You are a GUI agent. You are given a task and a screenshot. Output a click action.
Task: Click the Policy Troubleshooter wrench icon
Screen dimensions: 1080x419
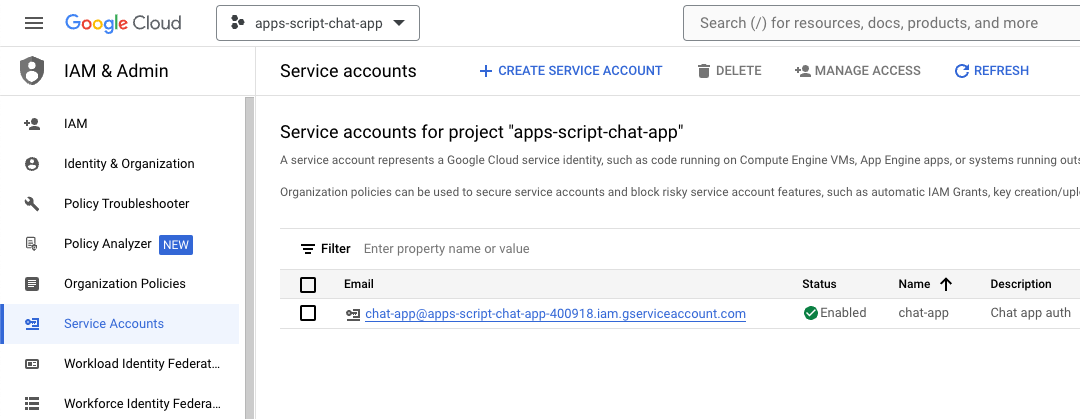coord(32,204)
